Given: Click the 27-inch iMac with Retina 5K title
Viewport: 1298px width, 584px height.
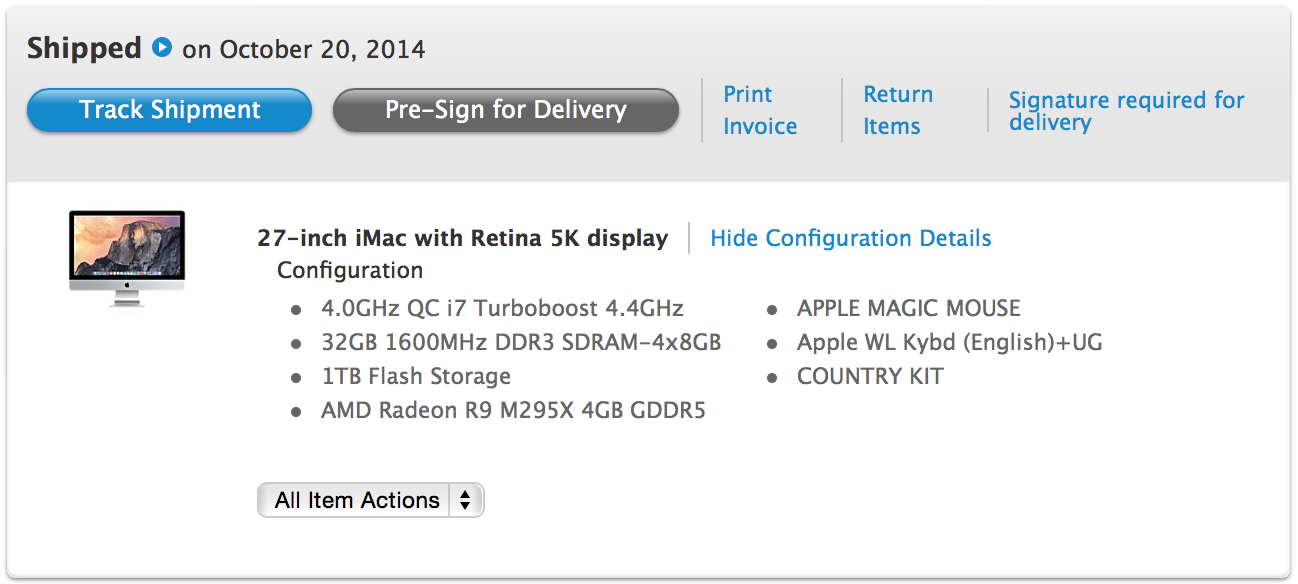Looking at the screenshot, I should click(462, 238).
